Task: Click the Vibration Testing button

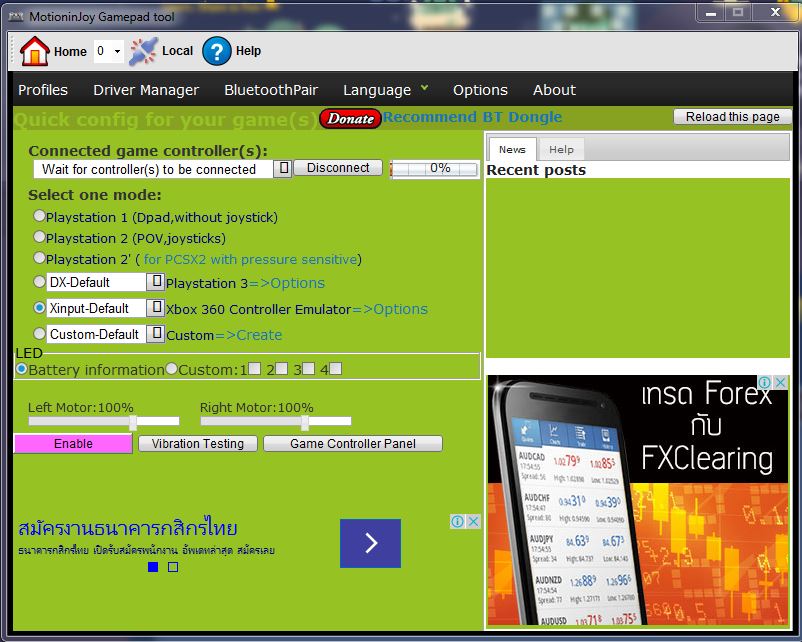Action: click(x=198, y=444)
